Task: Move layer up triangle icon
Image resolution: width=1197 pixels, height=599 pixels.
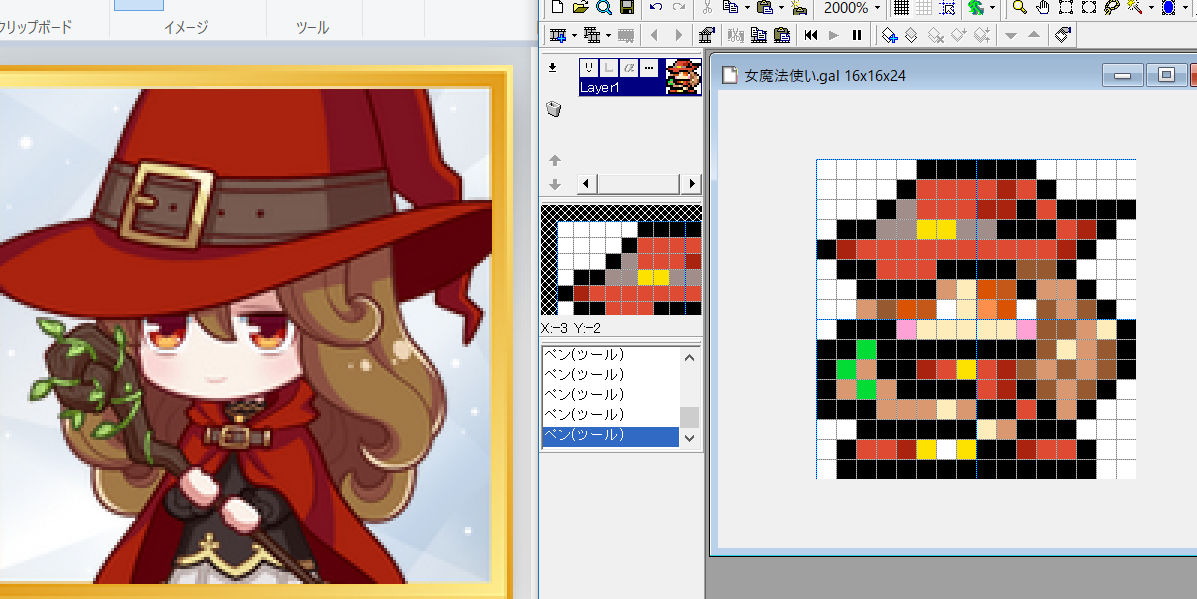Action: pos(1034,35)
